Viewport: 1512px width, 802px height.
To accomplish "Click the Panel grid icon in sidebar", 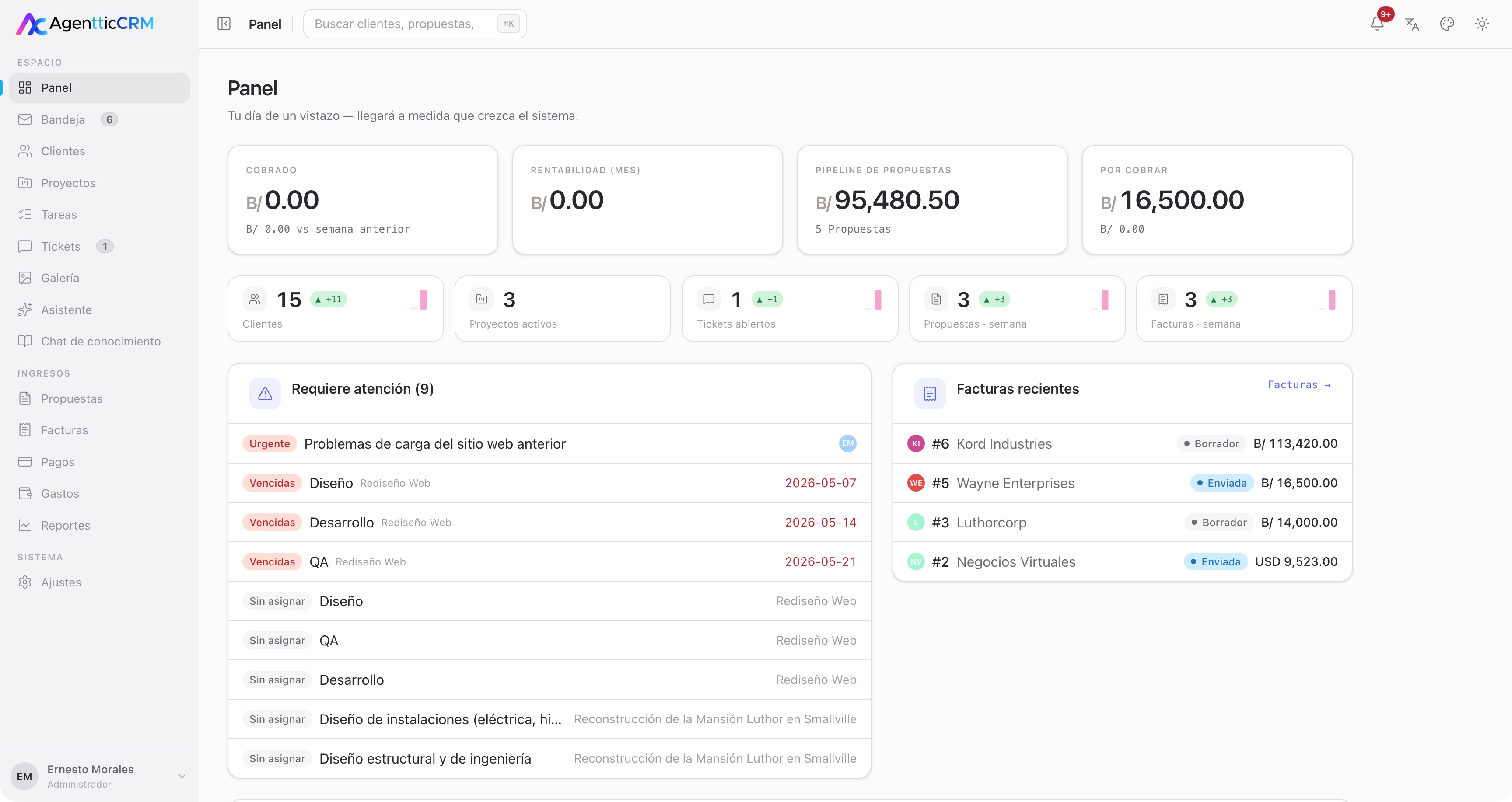I will coord(24,87).
